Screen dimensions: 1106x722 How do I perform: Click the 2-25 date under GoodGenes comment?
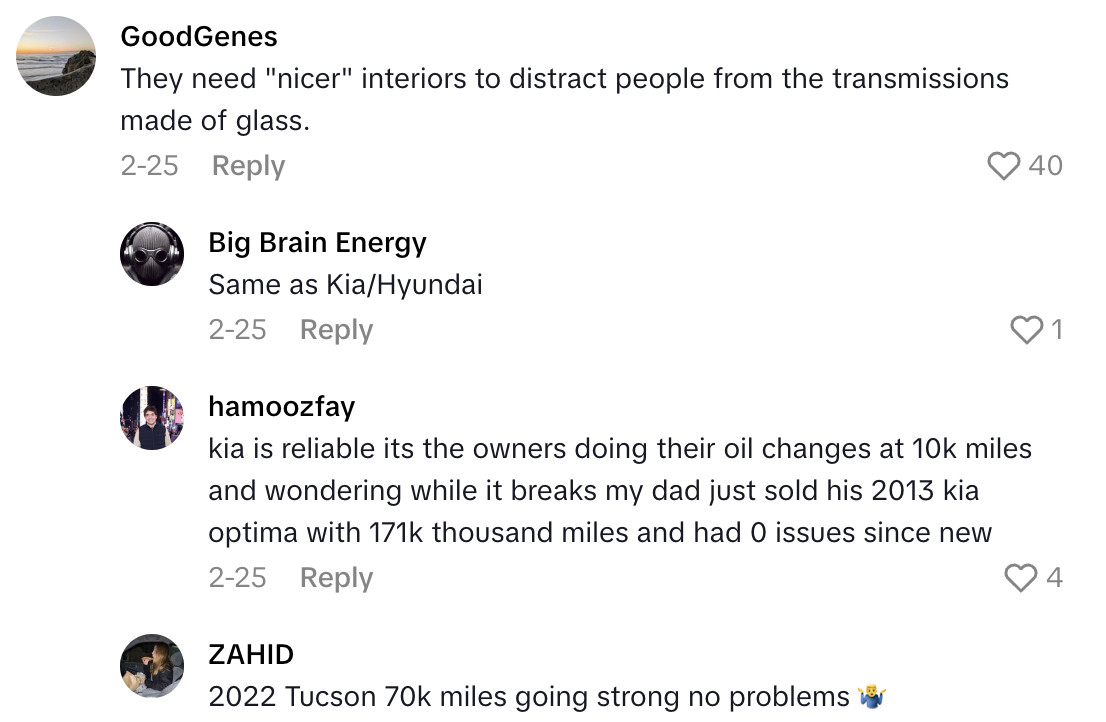pyautogui.click(x=149, y=166)
